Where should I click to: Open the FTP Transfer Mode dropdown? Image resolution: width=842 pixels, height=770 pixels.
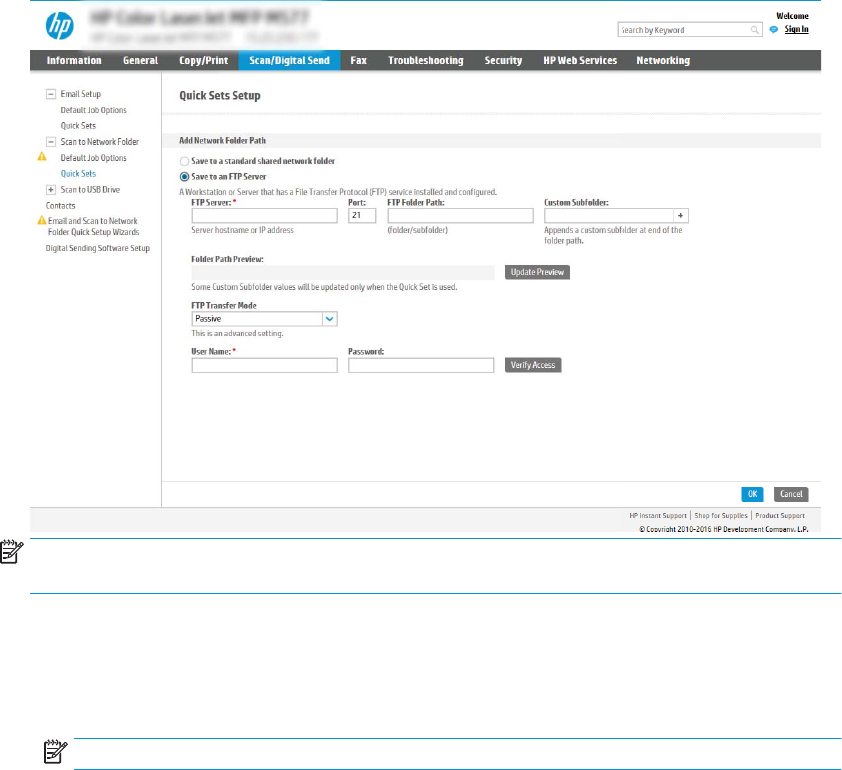coord(329,319)
